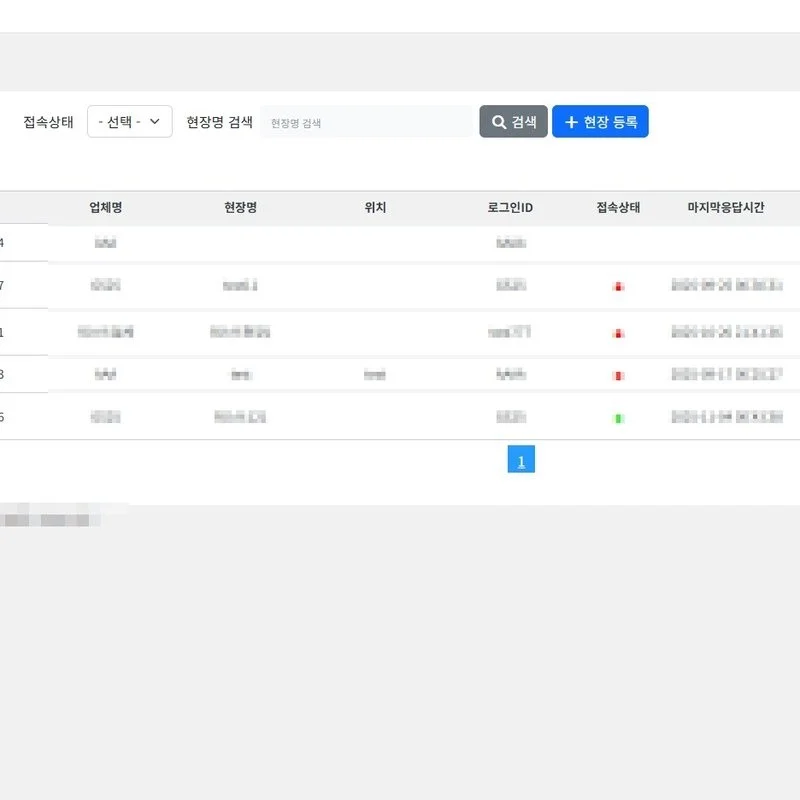Select page 1 in pagination

click(x=521, y=459)
